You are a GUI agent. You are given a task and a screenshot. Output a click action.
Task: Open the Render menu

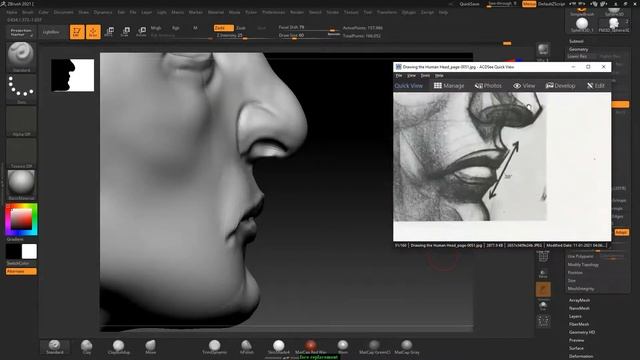297,12
